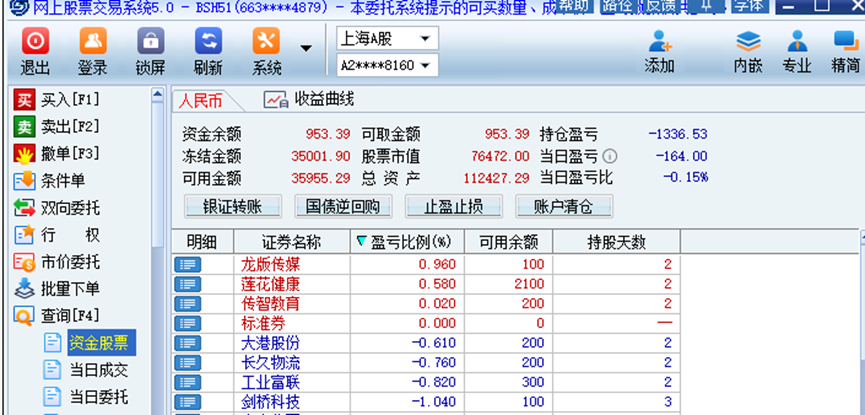Lock the screen with 锁屏 icon

coord(150,43)
